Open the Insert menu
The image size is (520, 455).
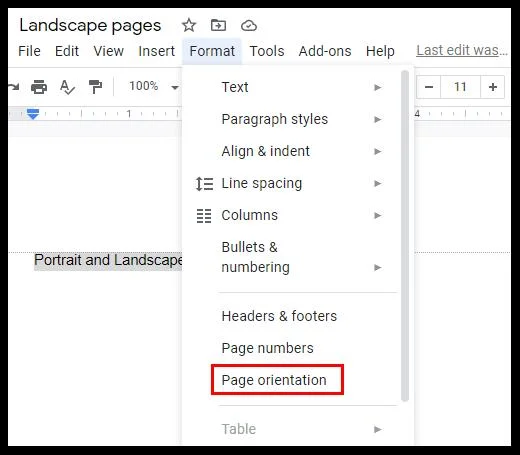point(156,51)
